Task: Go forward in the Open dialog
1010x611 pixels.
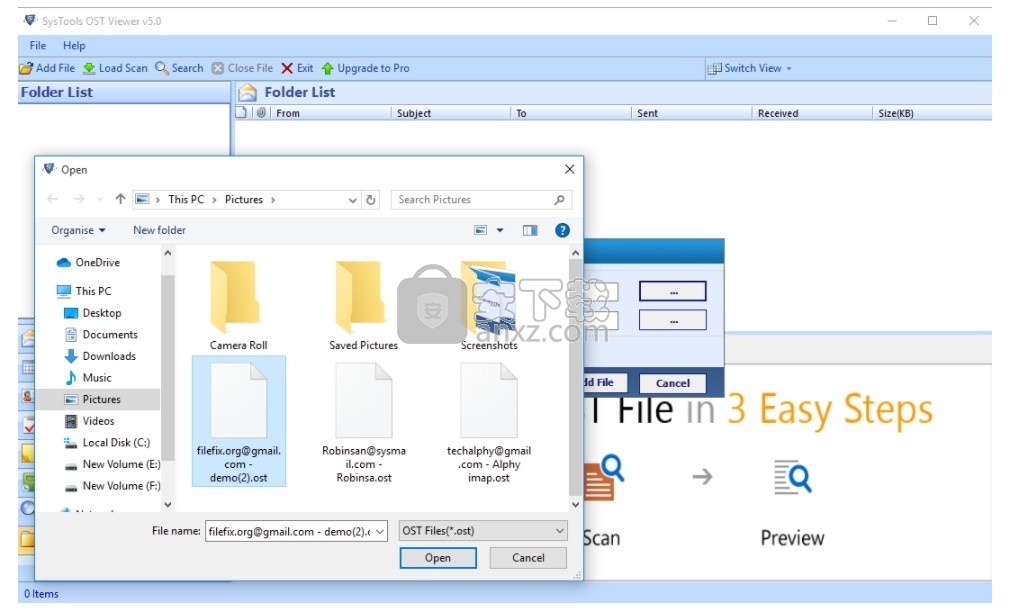Action: coord(79,200)
